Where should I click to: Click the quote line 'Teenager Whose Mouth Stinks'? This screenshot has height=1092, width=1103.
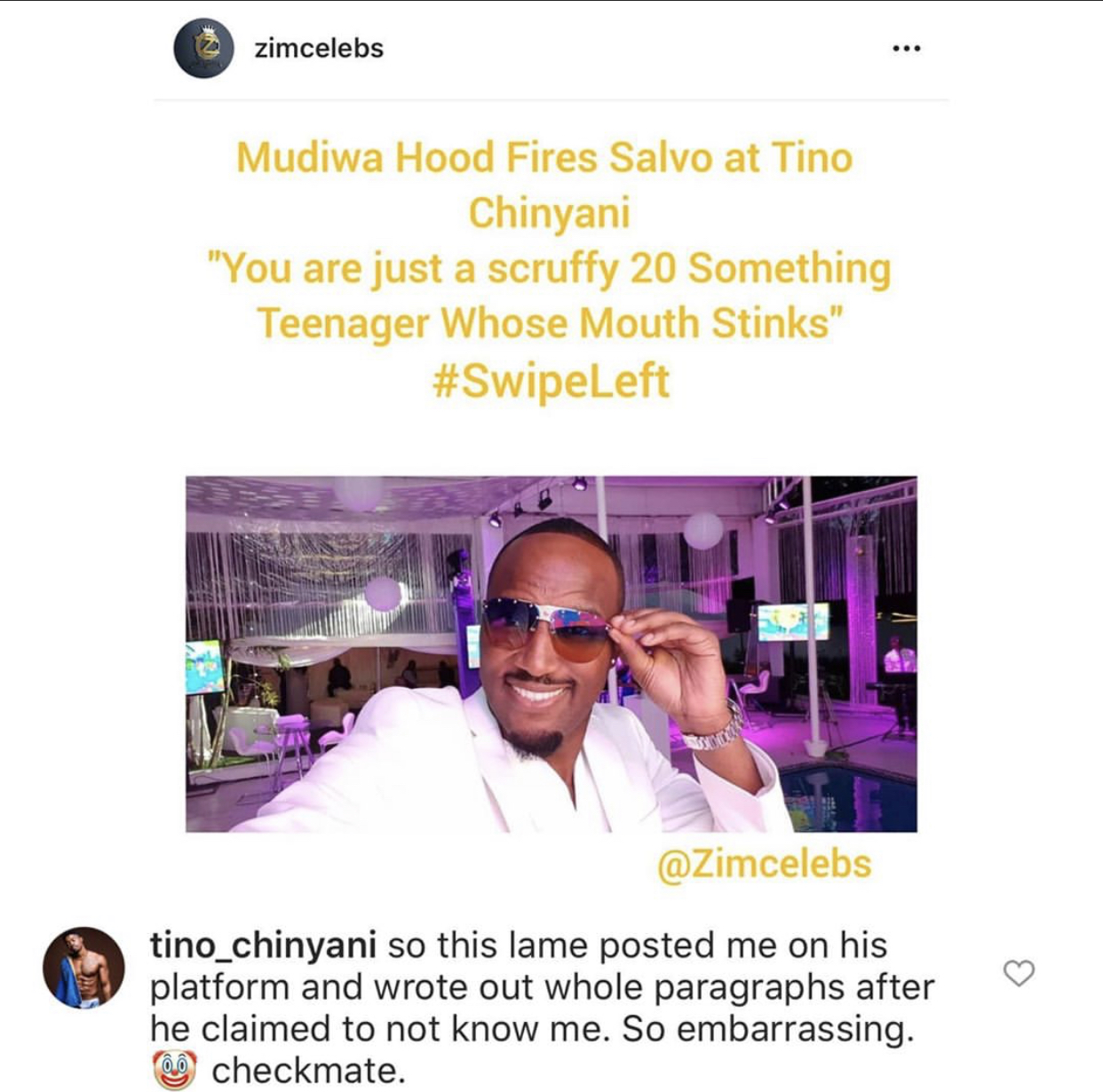549,323
